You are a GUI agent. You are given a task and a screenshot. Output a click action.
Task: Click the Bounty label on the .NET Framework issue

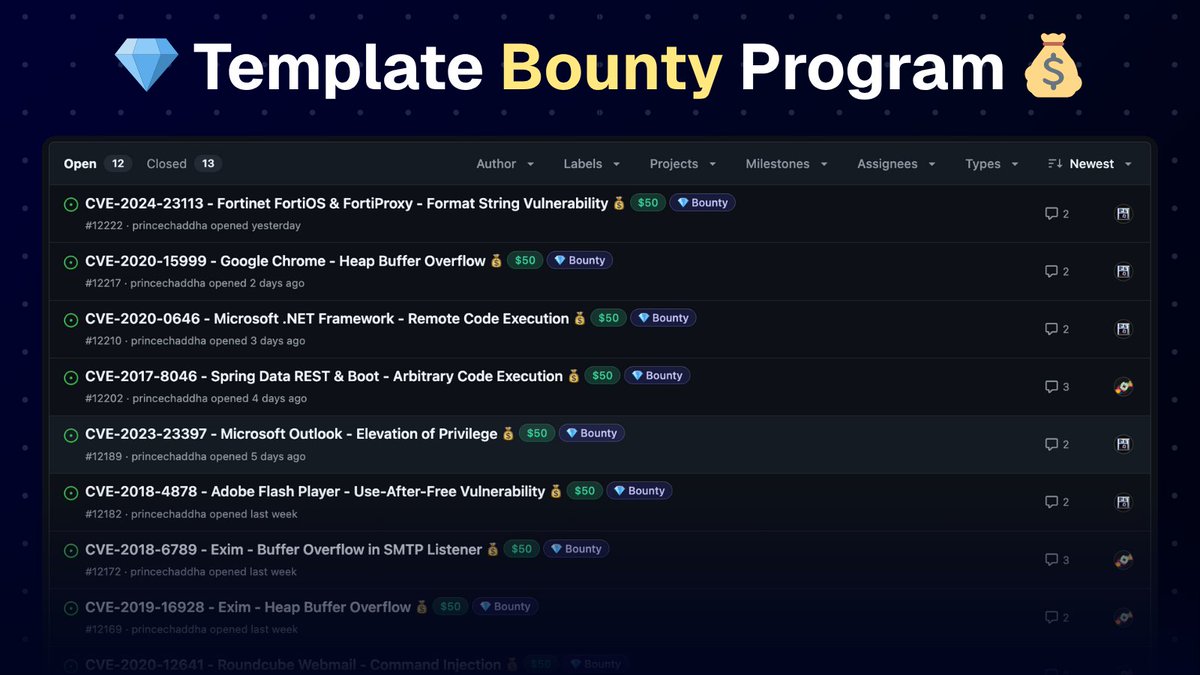click(663, 318)
